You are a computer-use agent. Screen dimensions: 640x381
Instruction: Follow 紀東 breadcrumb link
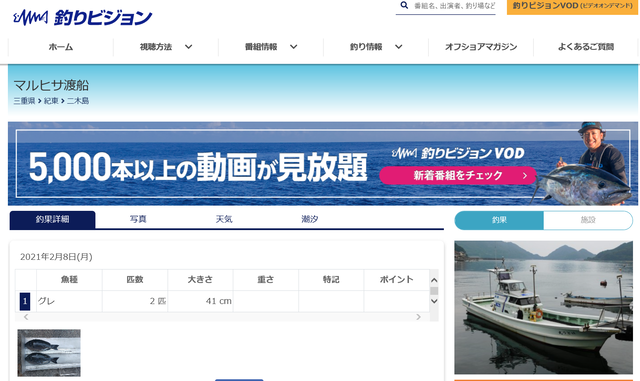coord(51,101)
